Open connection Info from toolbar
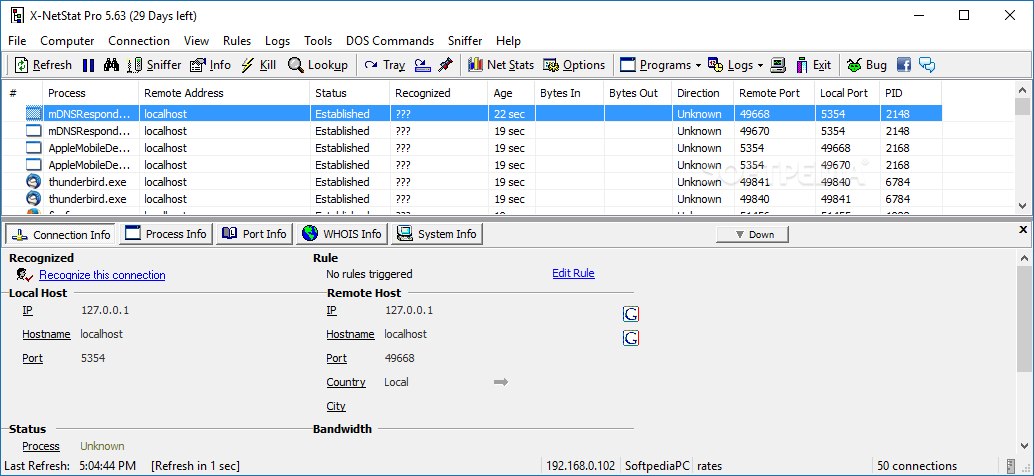Screen dimensions: 1034x476 [210, 65]
